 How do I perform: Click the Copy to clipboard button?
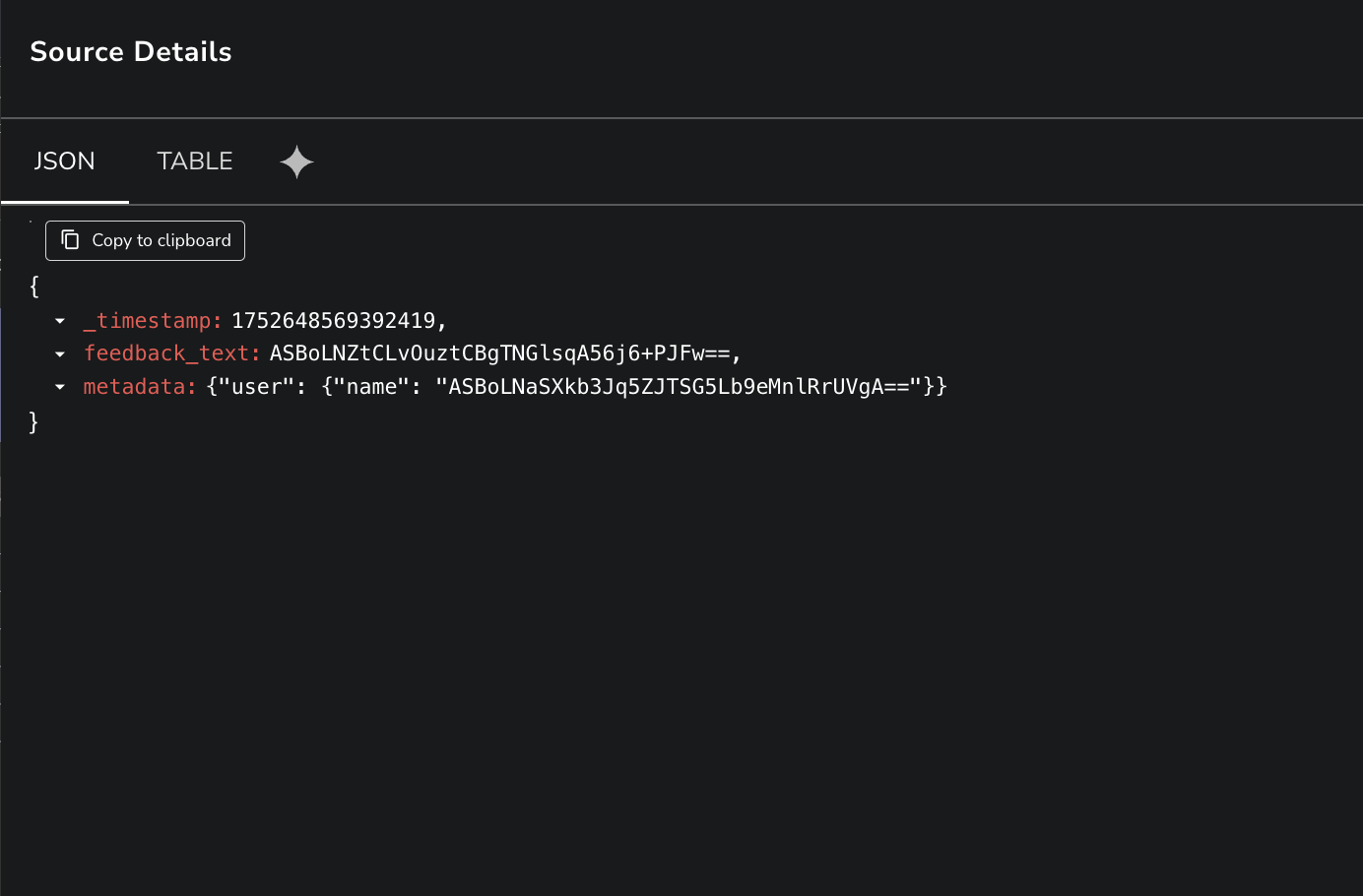tap(145, 240)
